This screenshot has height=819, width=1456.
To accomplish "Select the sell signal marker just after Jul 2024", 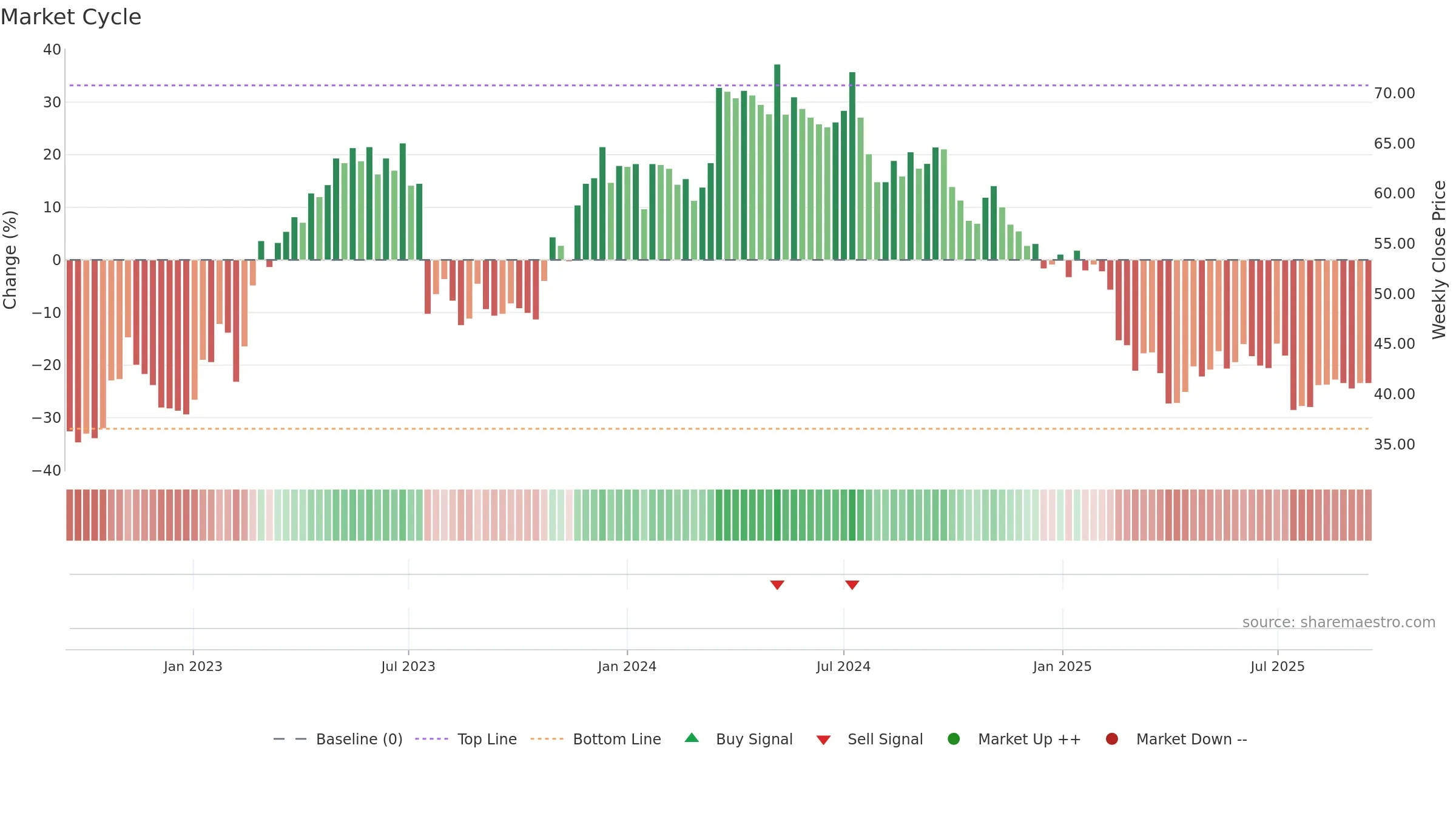I will click(852, 585).
